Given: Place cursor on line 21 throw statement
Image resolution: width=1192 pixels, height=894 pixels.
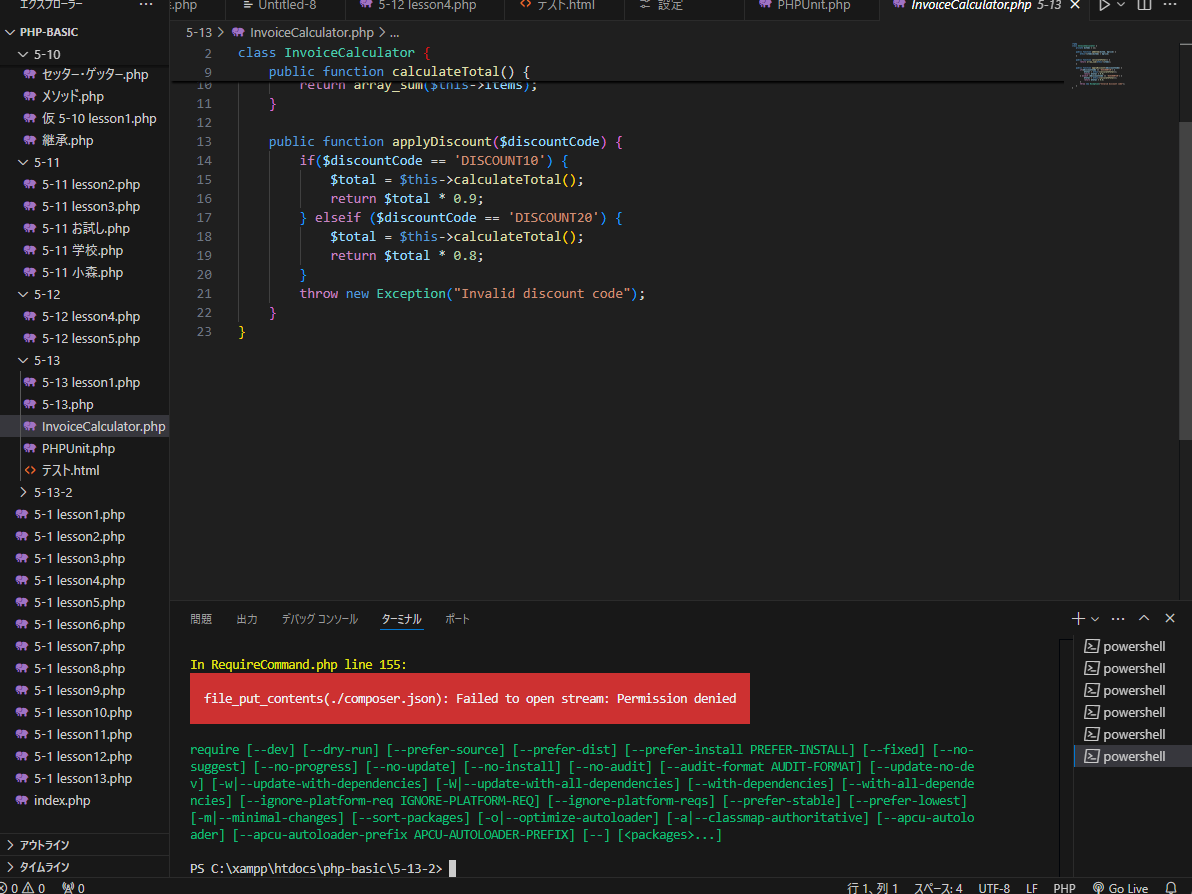Looking at the screenshot, I should [471, 293].
